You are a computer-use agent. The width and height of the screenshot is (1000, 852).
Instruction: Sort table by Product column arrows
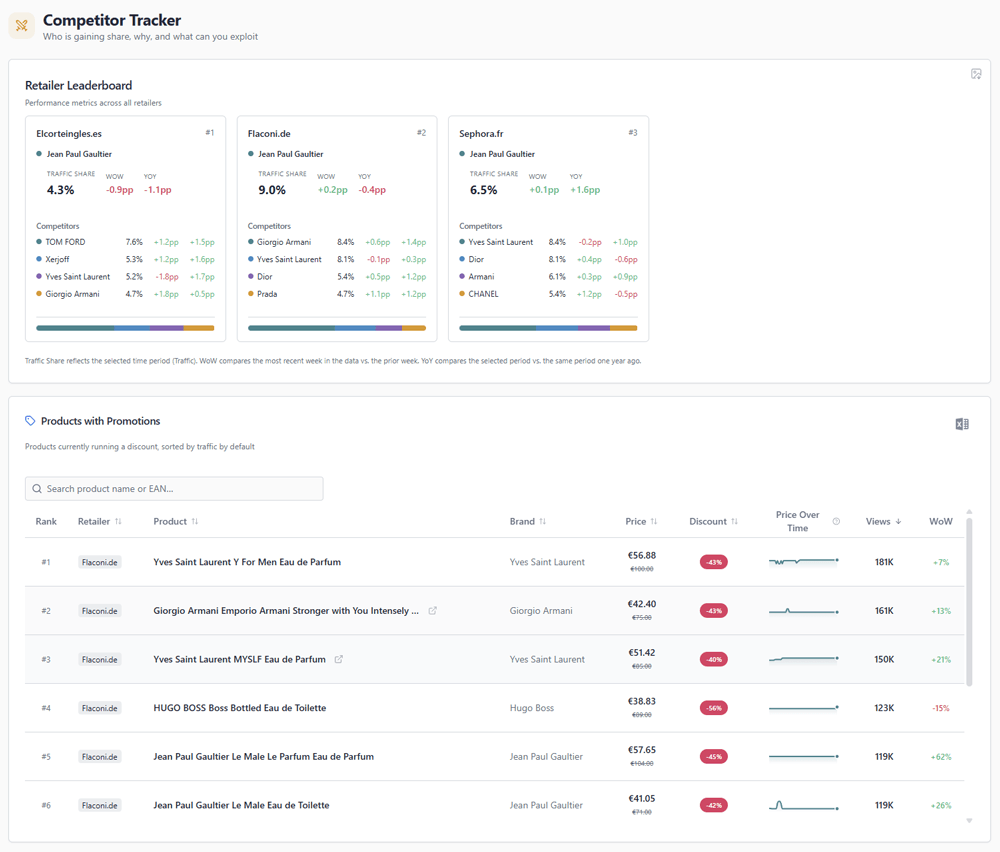pyautogui.click(x=195, y=522)
